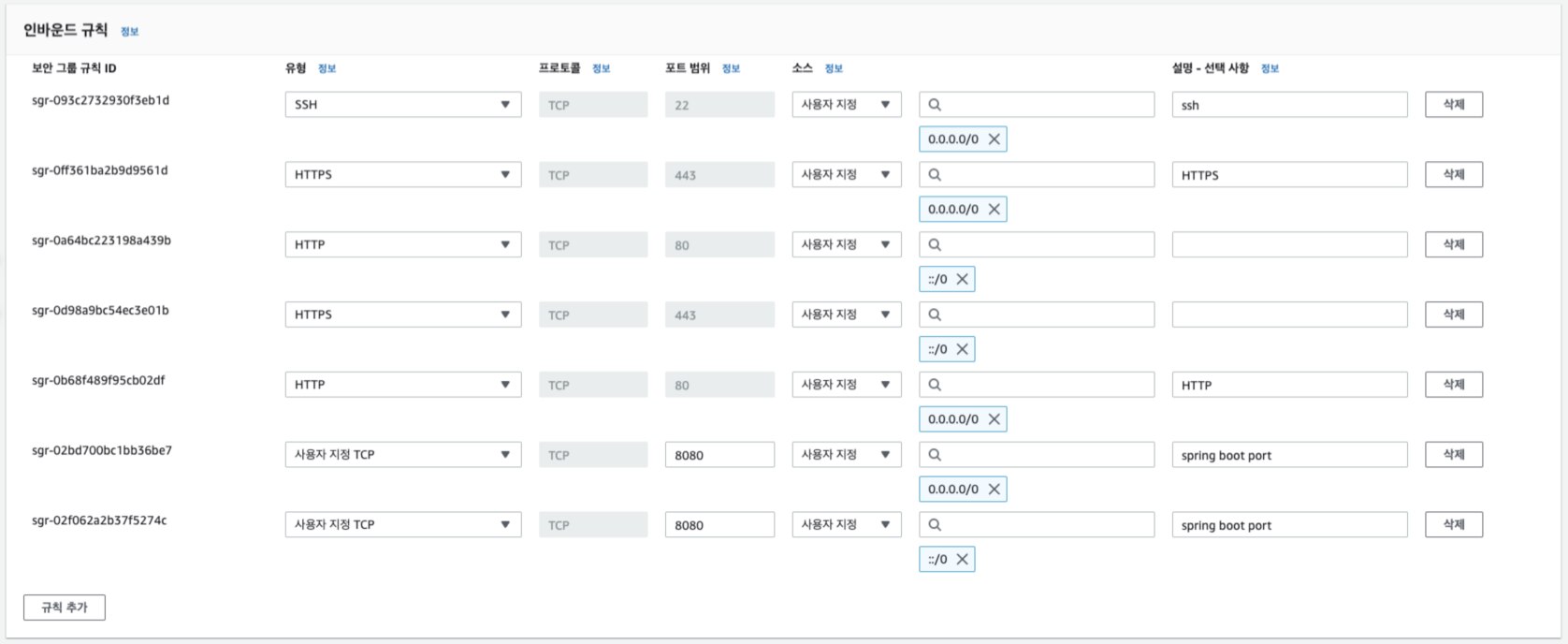Delete the sgr-02f062a2b37f5274c rule
This screenshot has width=1568, height=644.
tap(1454, 525)
